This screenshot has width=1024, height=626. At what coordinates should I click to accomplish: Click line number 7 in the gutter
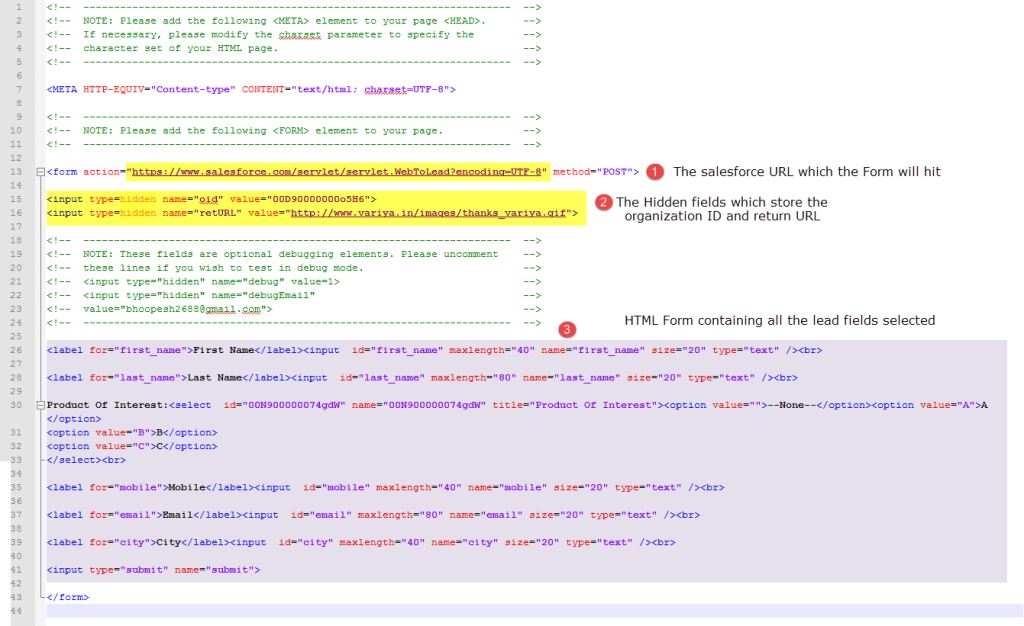(x=19, y=89)
